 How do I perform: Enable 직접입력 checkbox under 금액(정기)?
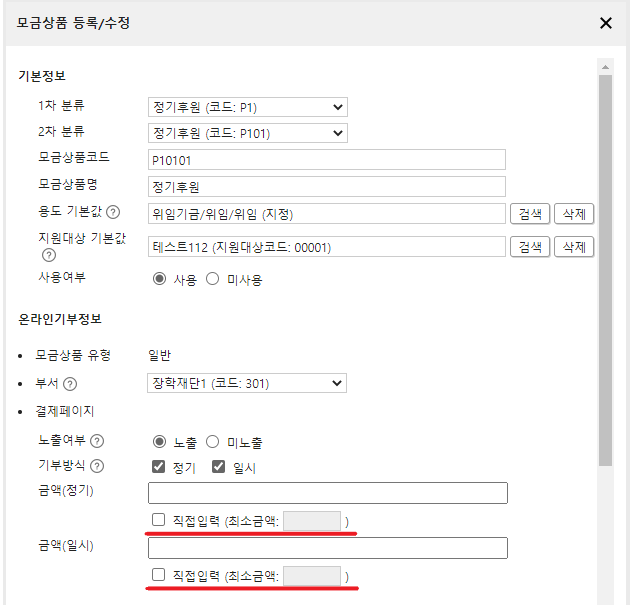158,521
